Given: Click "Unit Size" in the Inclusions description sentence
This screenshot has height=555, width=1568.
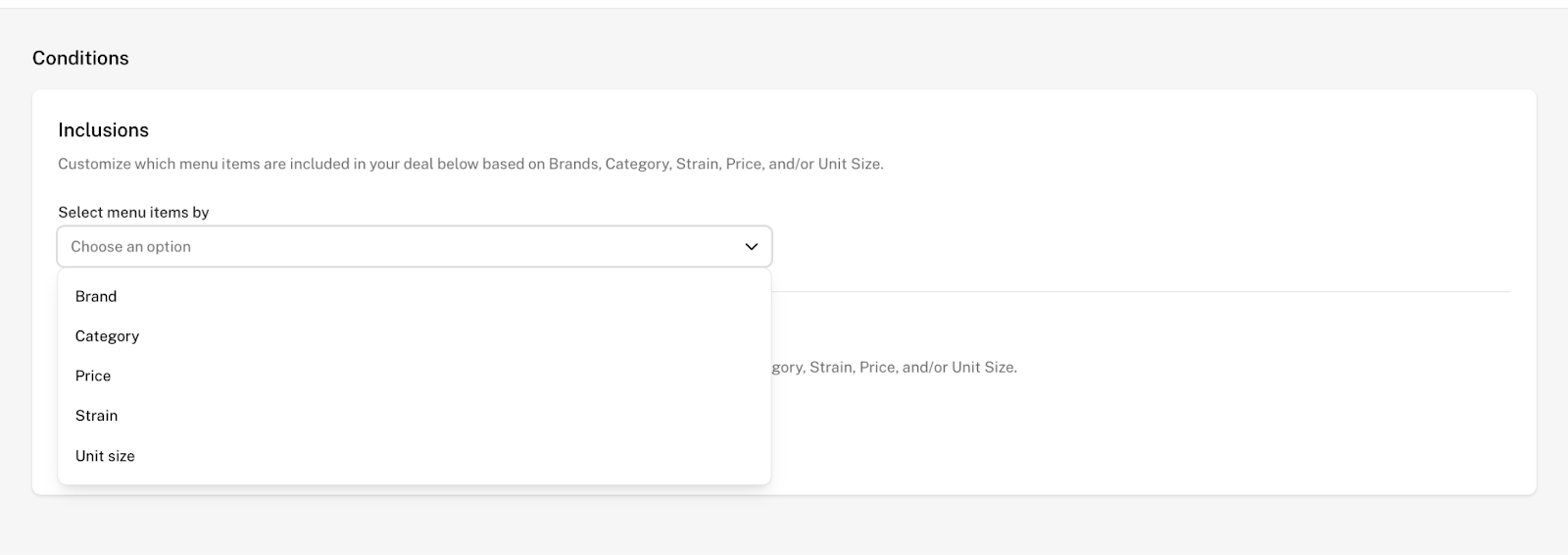Looking at the screenshot, I should 849,164.
